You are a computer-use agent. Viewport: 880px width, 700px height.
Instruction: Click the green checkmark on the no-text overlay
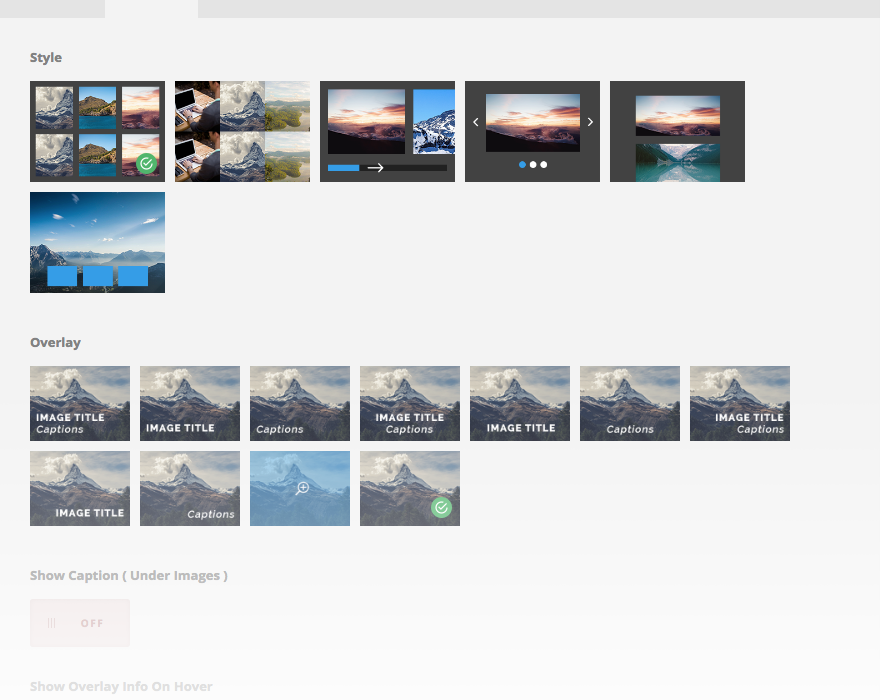pyautogui.click(x=442, y=508)
